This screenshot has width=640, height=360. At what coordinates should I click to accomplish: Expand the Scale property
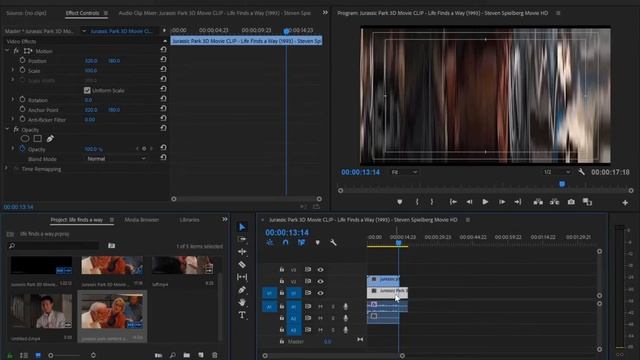click(13, 70)
